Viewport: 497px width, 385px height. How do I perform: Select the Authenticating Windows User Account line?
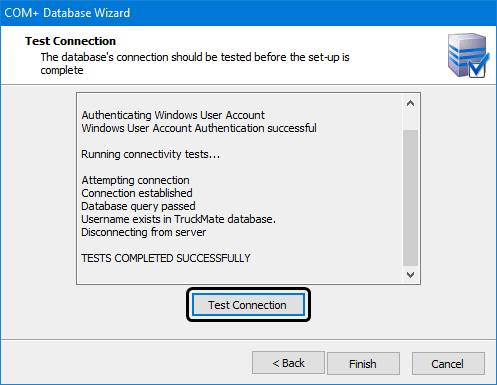pyautogui.click(x=173, y=115)
